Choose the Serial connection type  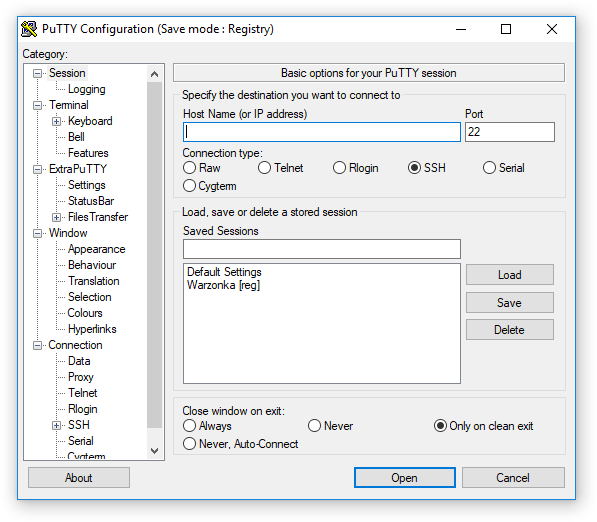489,168
